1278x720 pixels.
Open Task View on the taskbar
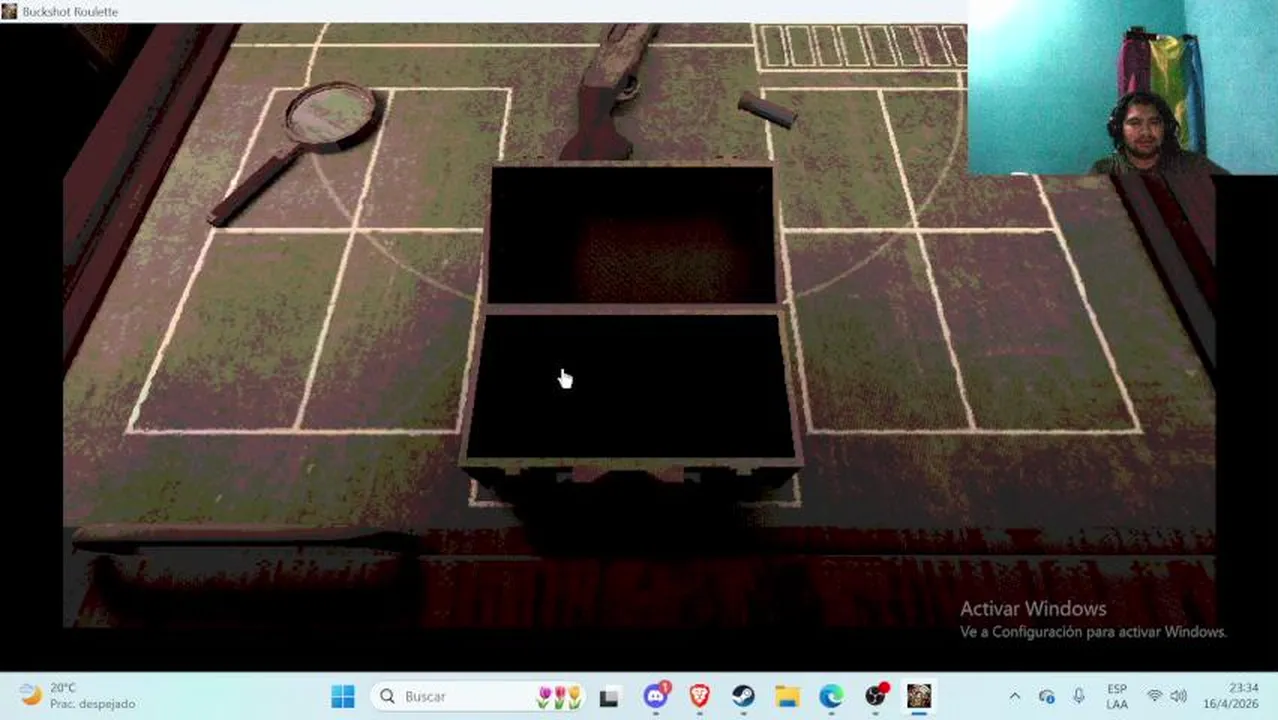[609, 696]
